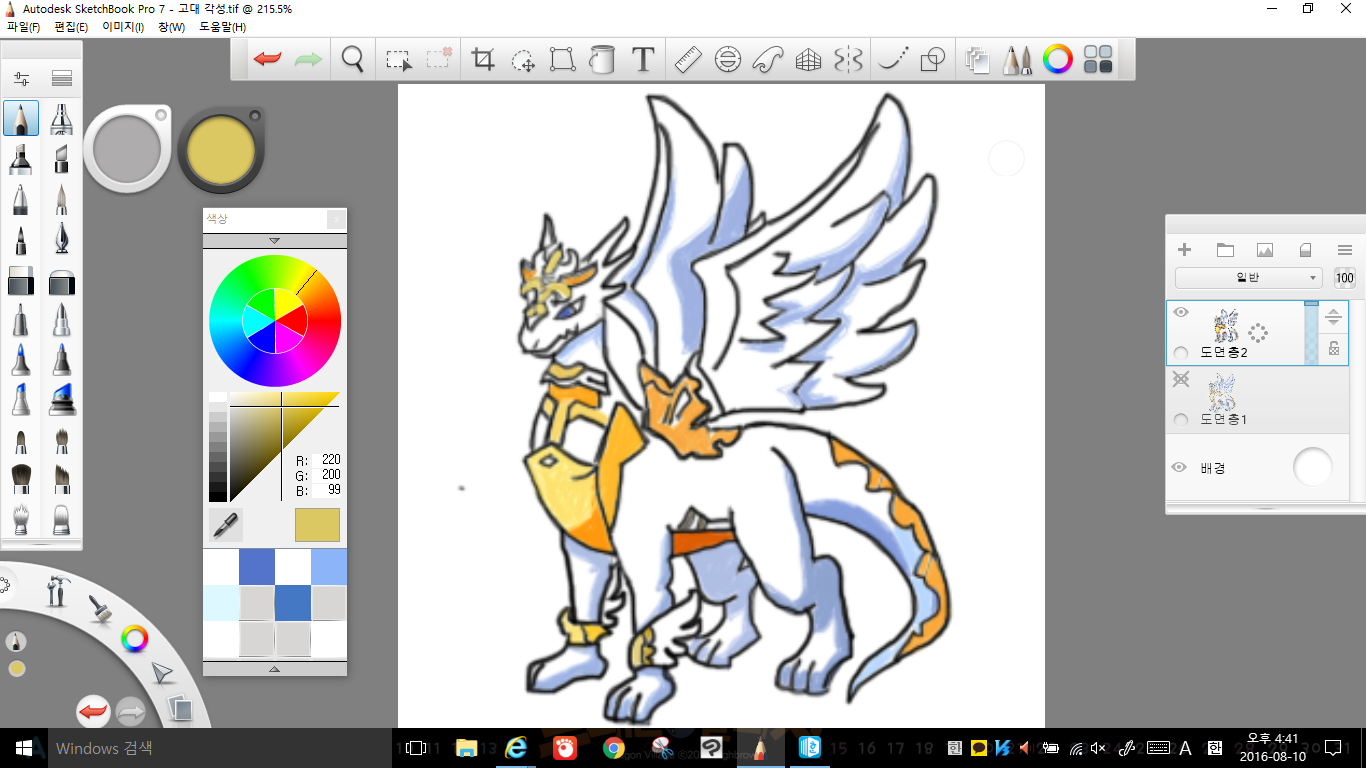The height and width of the screenshot is (768, 1366).
Task: Toggle the radio circle on 도면층2
Action: [x=1181, y=353]
